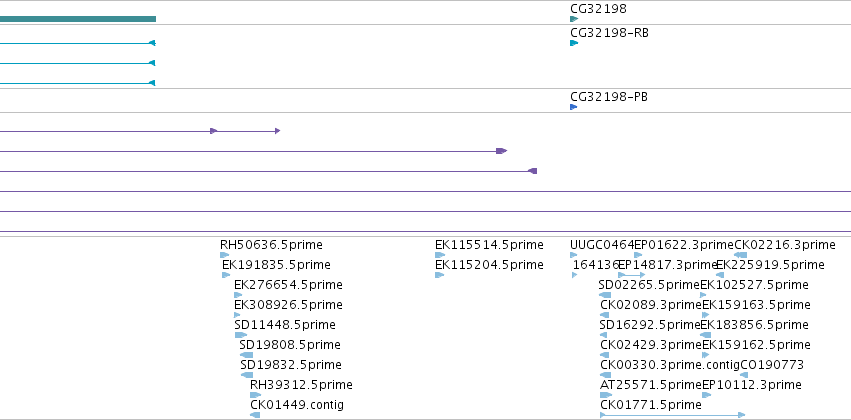This screenshot has height=420, width=851.
Task: Select the RH50636.5prime EST label
Action: pyautogui.click(x=271, y=245)
